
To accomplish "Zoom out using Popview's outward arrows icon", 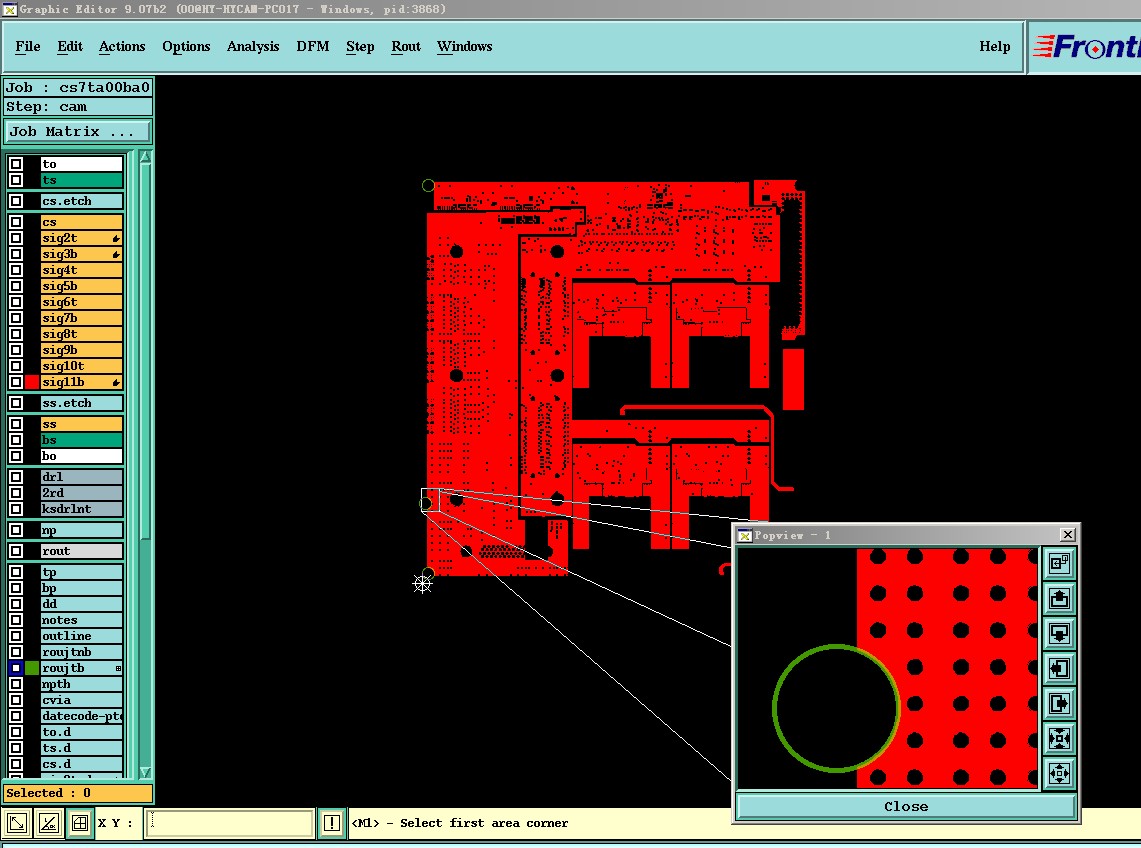I will (1060, 773).
